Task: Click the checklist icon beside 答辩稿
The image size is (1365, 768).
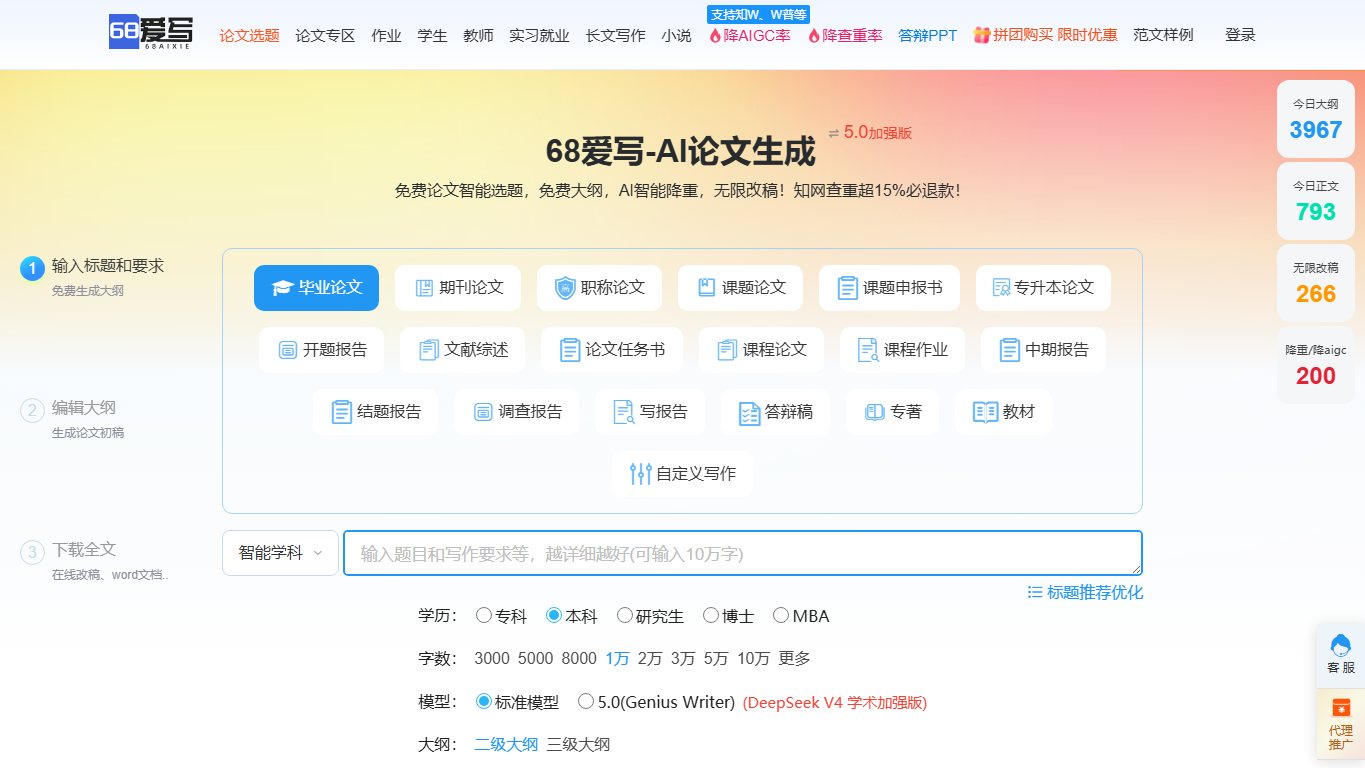Action: pos(750,412)
